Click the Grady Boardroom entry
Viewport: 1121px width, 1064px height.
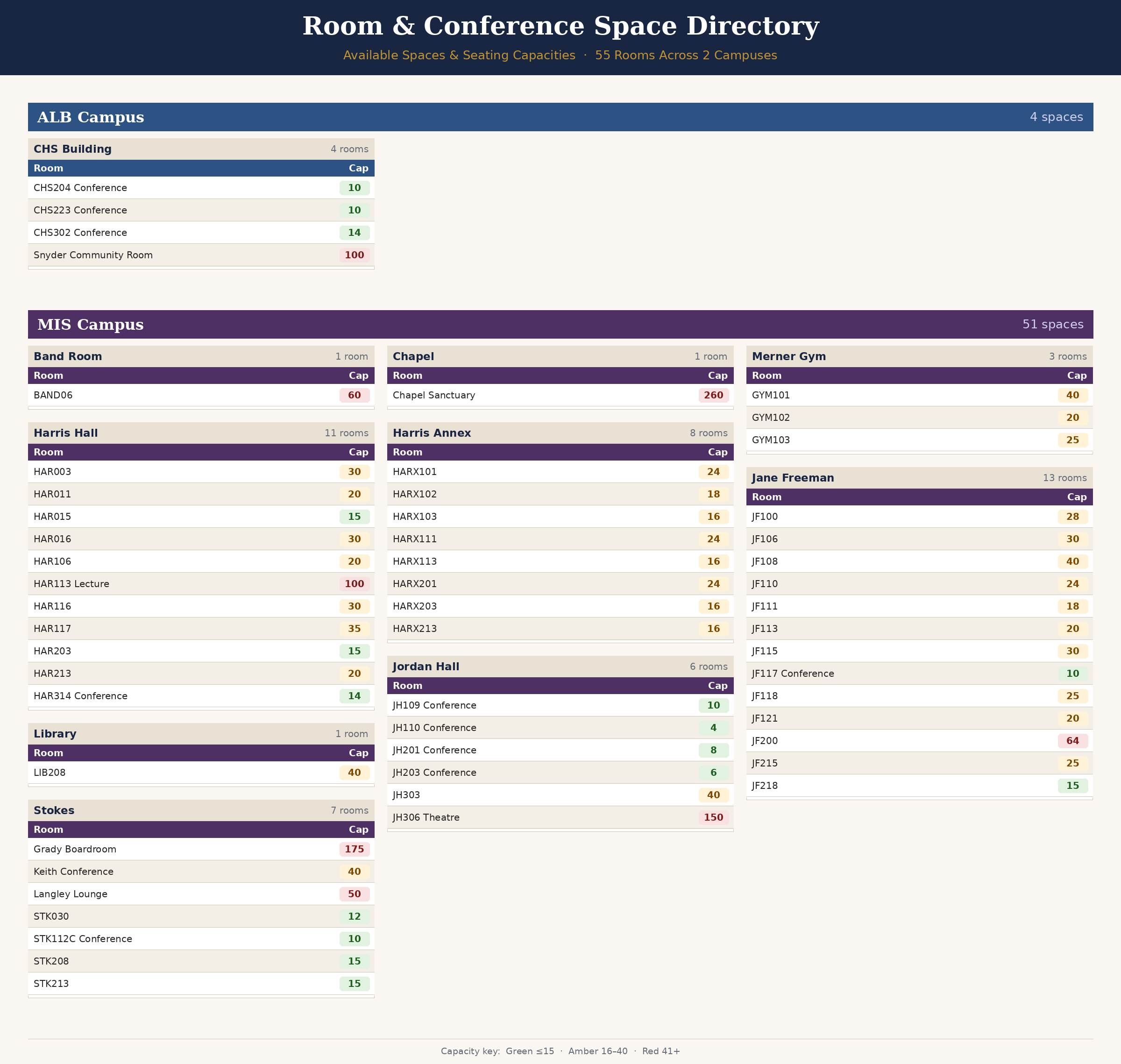[75, 849]
